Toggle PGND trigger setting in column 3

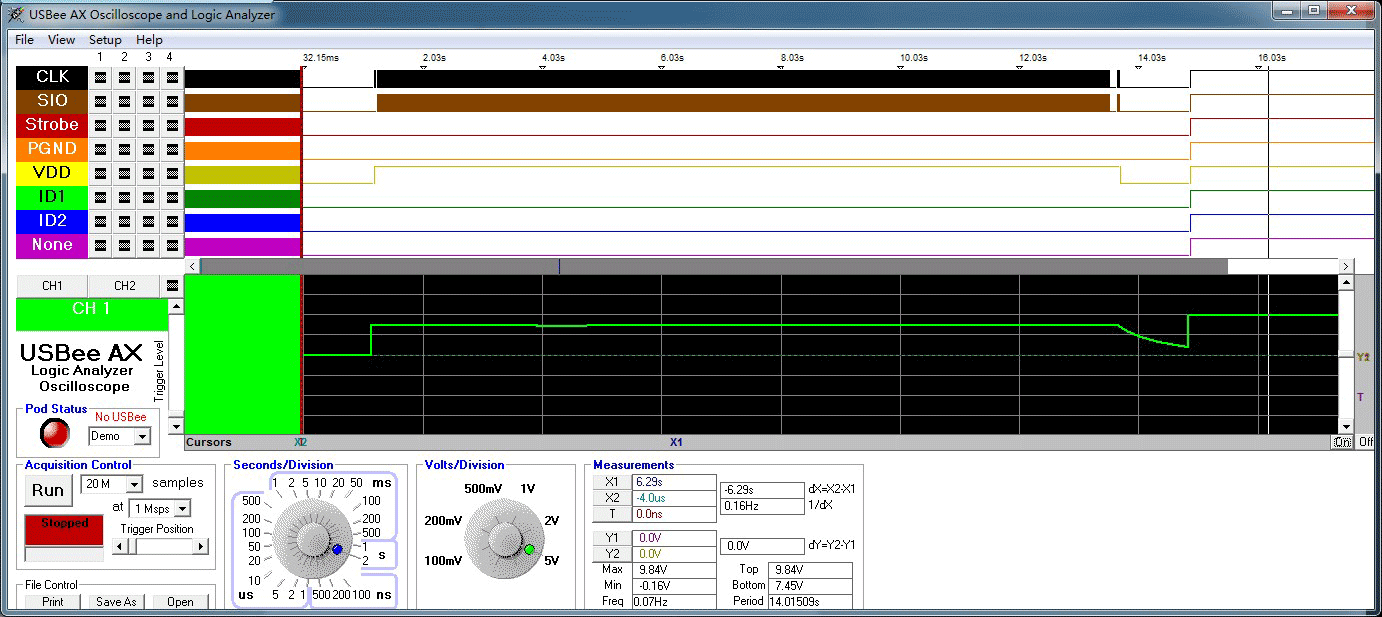[148, 149]
